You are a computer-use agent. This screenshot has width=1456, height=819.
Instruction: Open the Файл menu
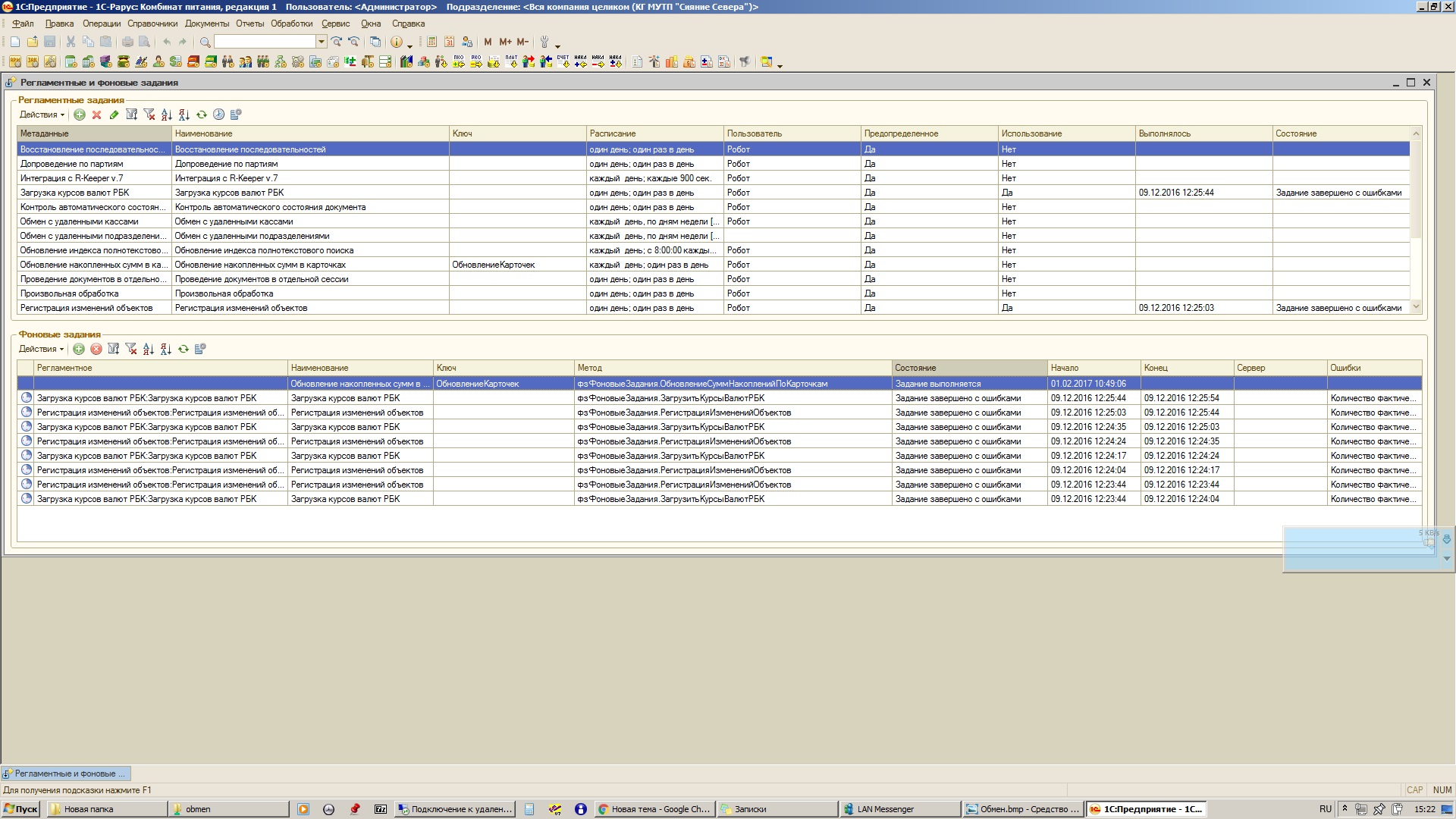(23, 24)
